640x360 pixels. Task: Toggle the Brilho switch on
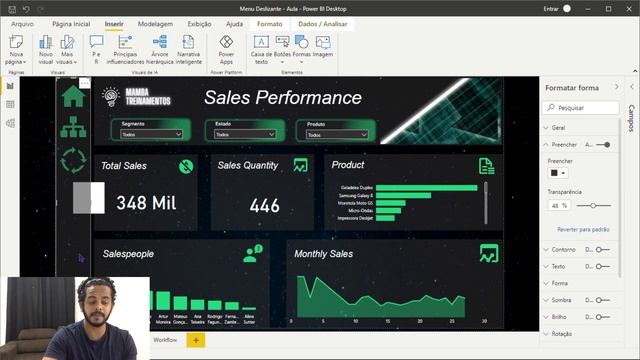[x=603, y=317]
